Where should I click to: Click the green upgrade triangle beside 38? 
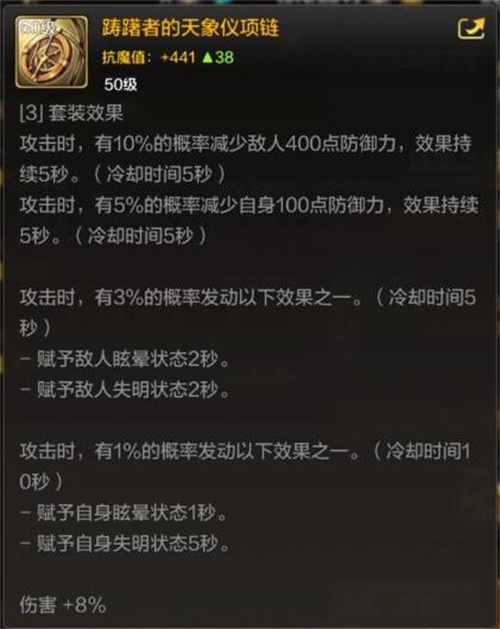click(x=207, y=58)
